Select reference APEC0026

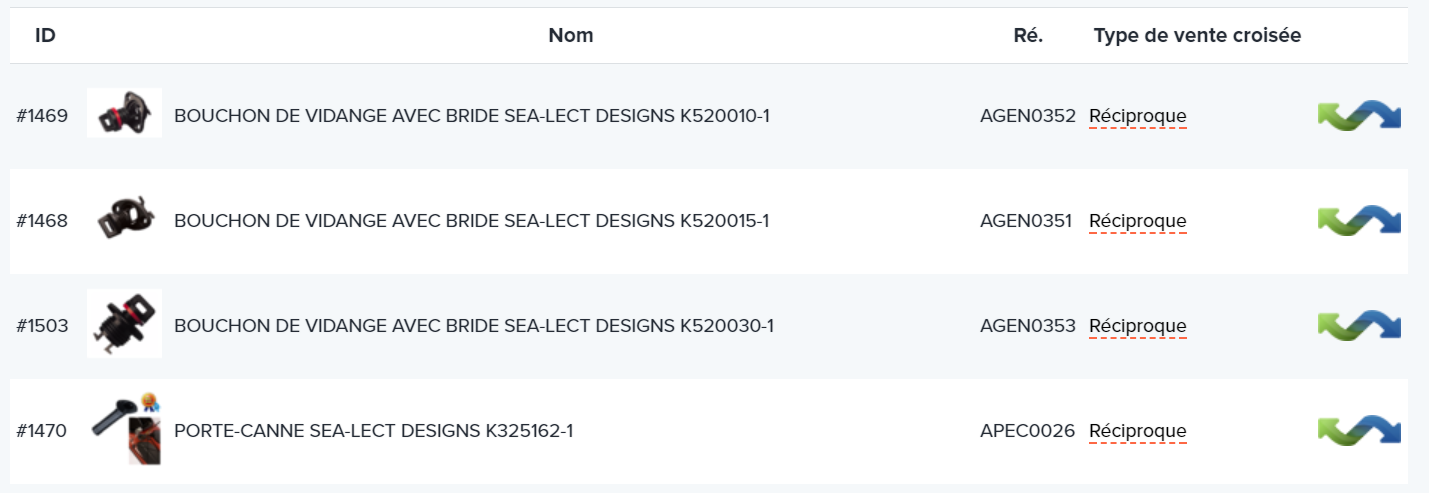(1028, 431)
